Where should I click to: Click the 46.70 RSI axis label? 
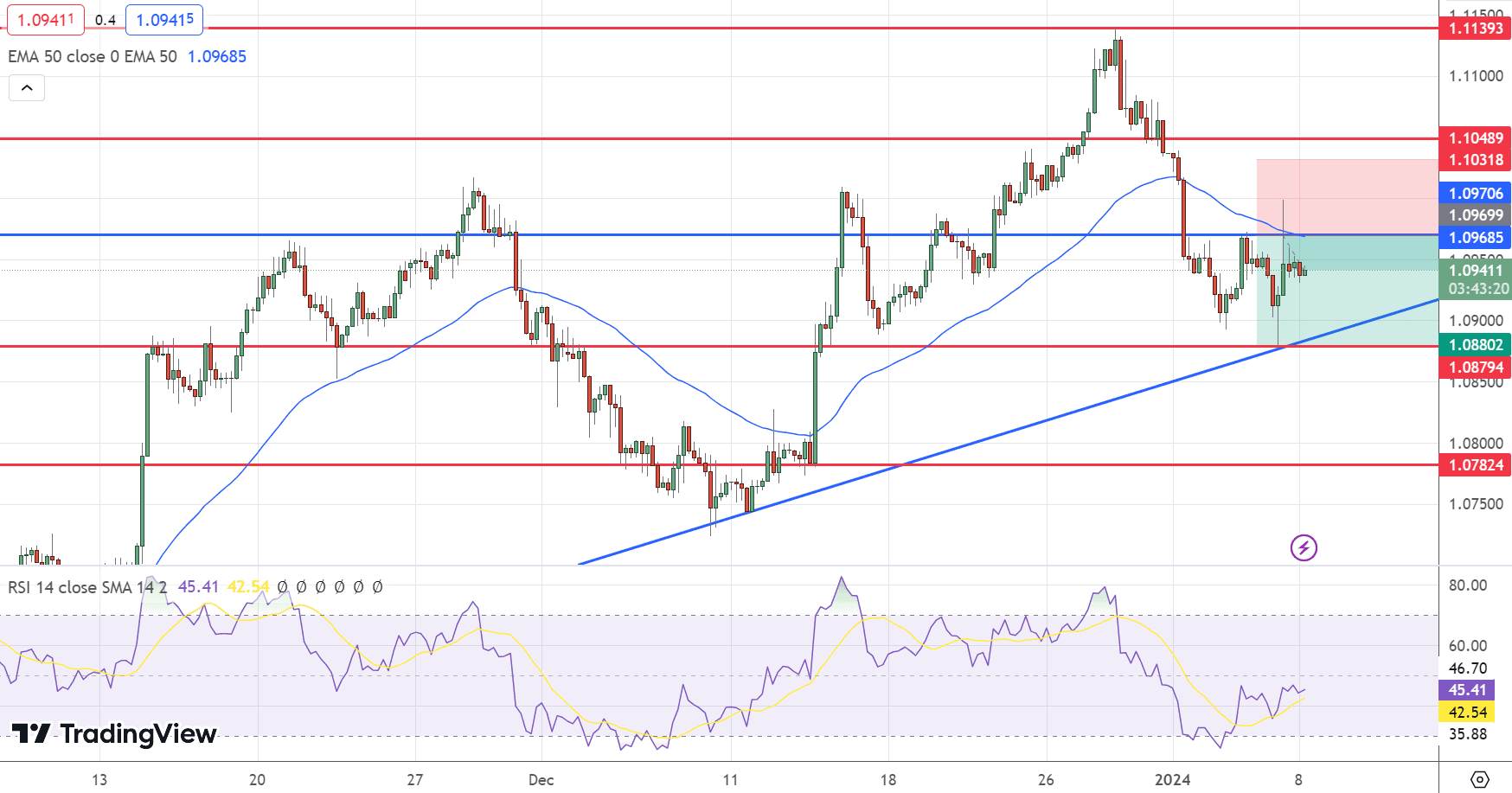(x=1468, y=668)
